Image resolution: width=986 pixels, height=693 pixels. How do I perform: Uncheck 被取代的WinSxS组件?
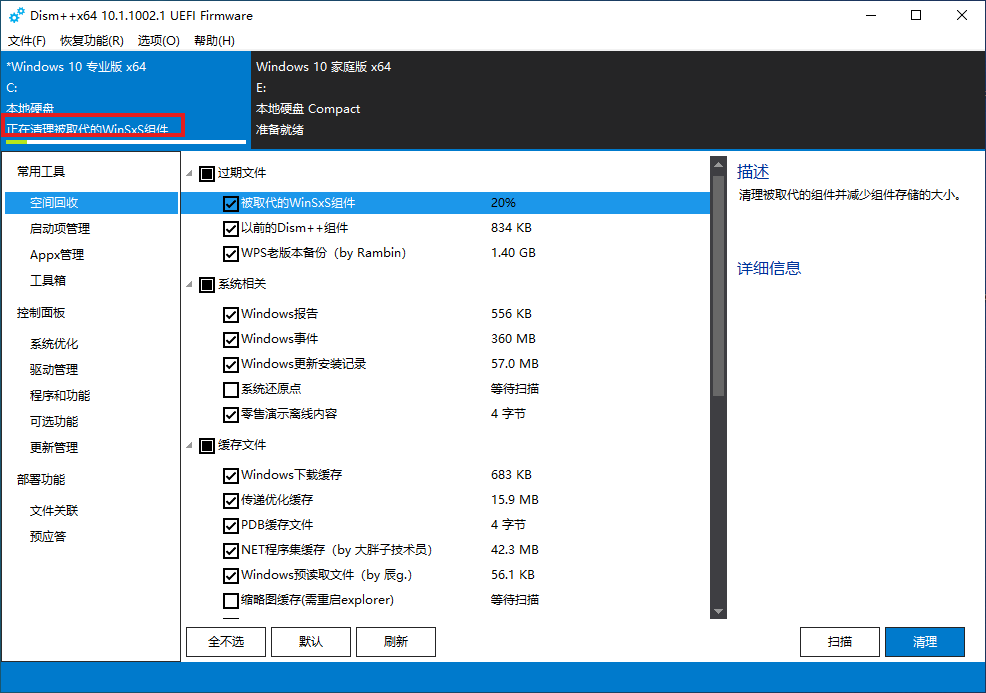pos(231,203)
